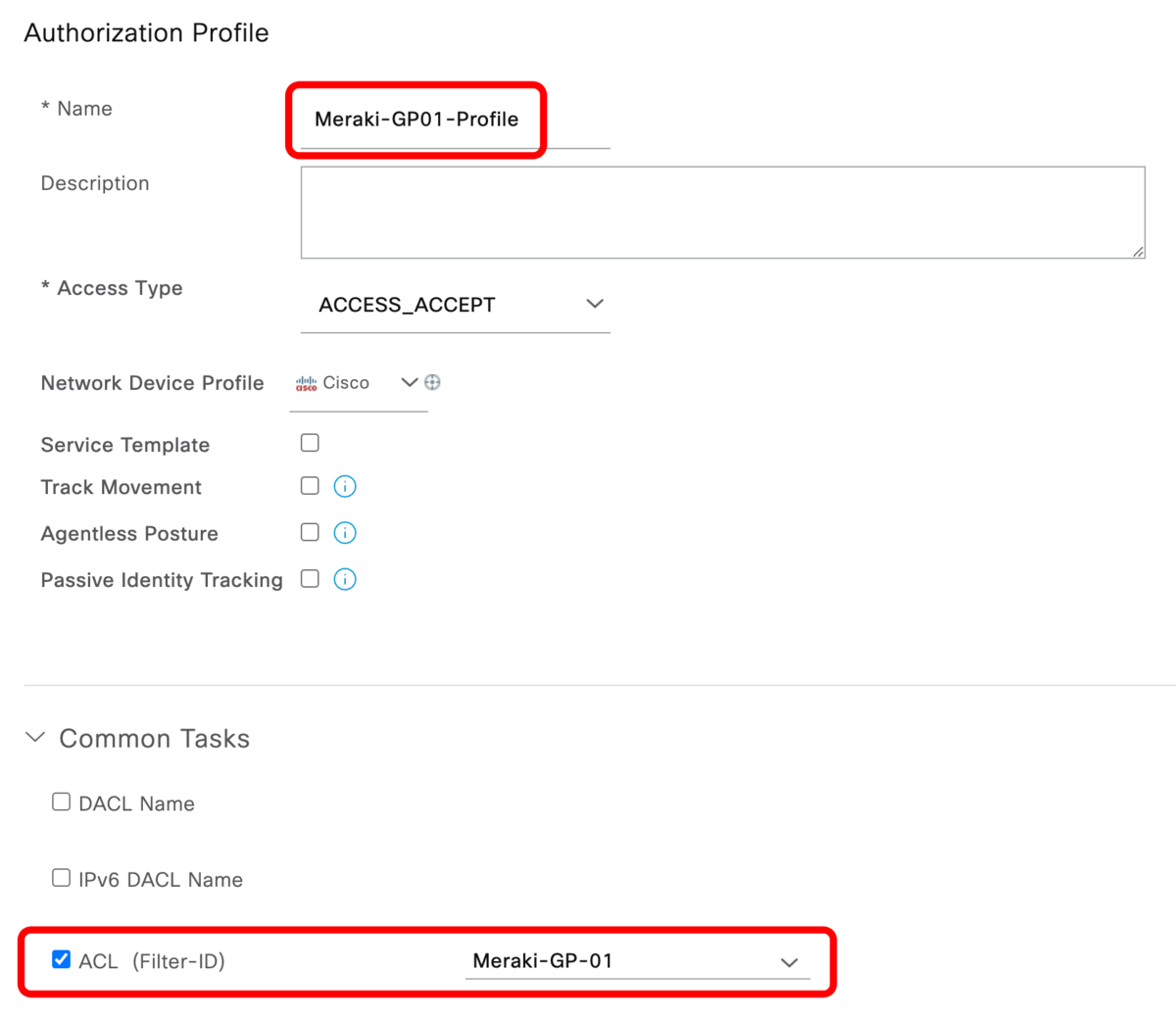This screenshot has height=1019, width=1176.
Task: Collapse the Common Tasks section
Action: point(35,737)
